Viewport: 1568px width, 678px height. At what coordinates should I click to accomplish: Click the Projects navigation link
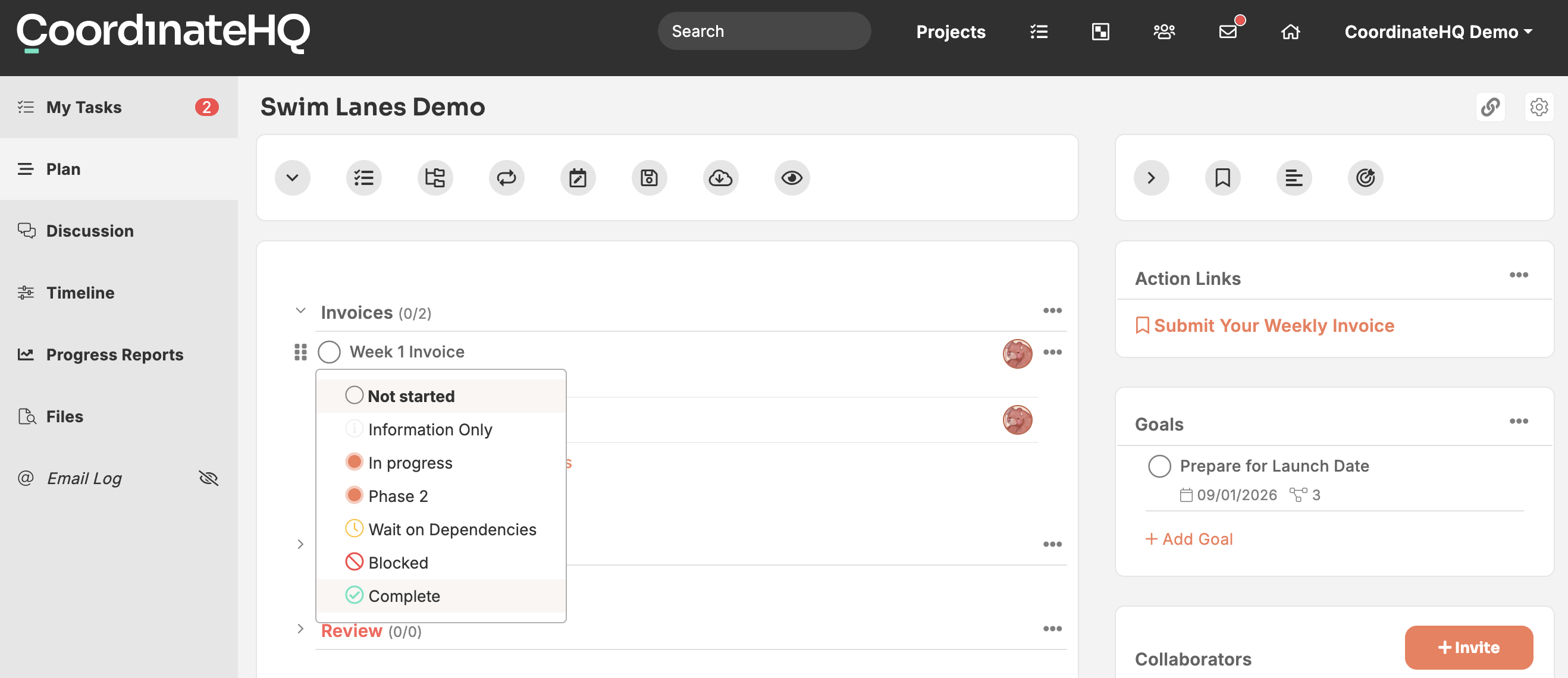[951, 32]
